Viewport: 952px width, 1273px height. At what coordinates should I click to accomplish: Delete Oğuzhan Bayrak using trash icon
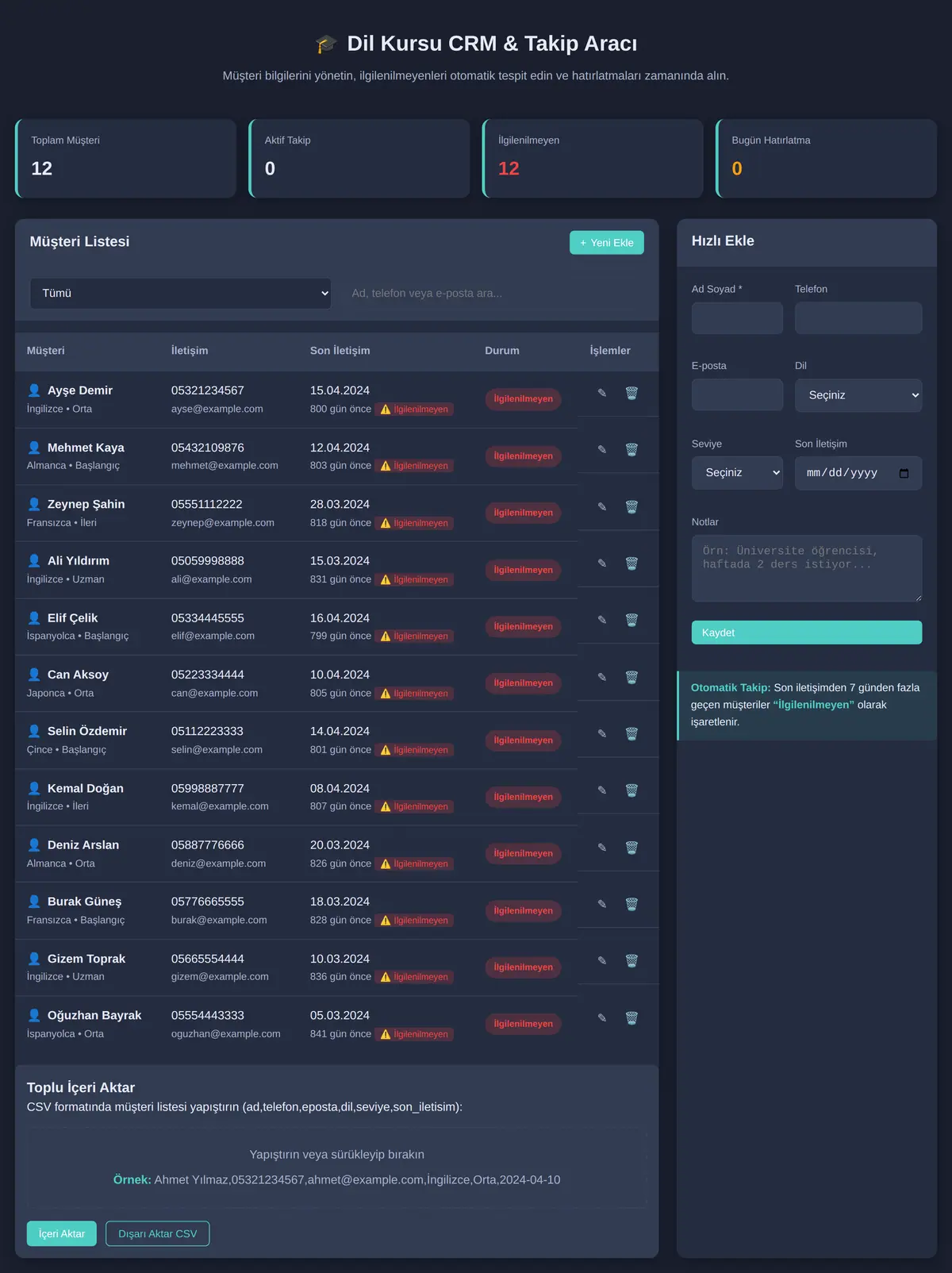click(631, 1017)
